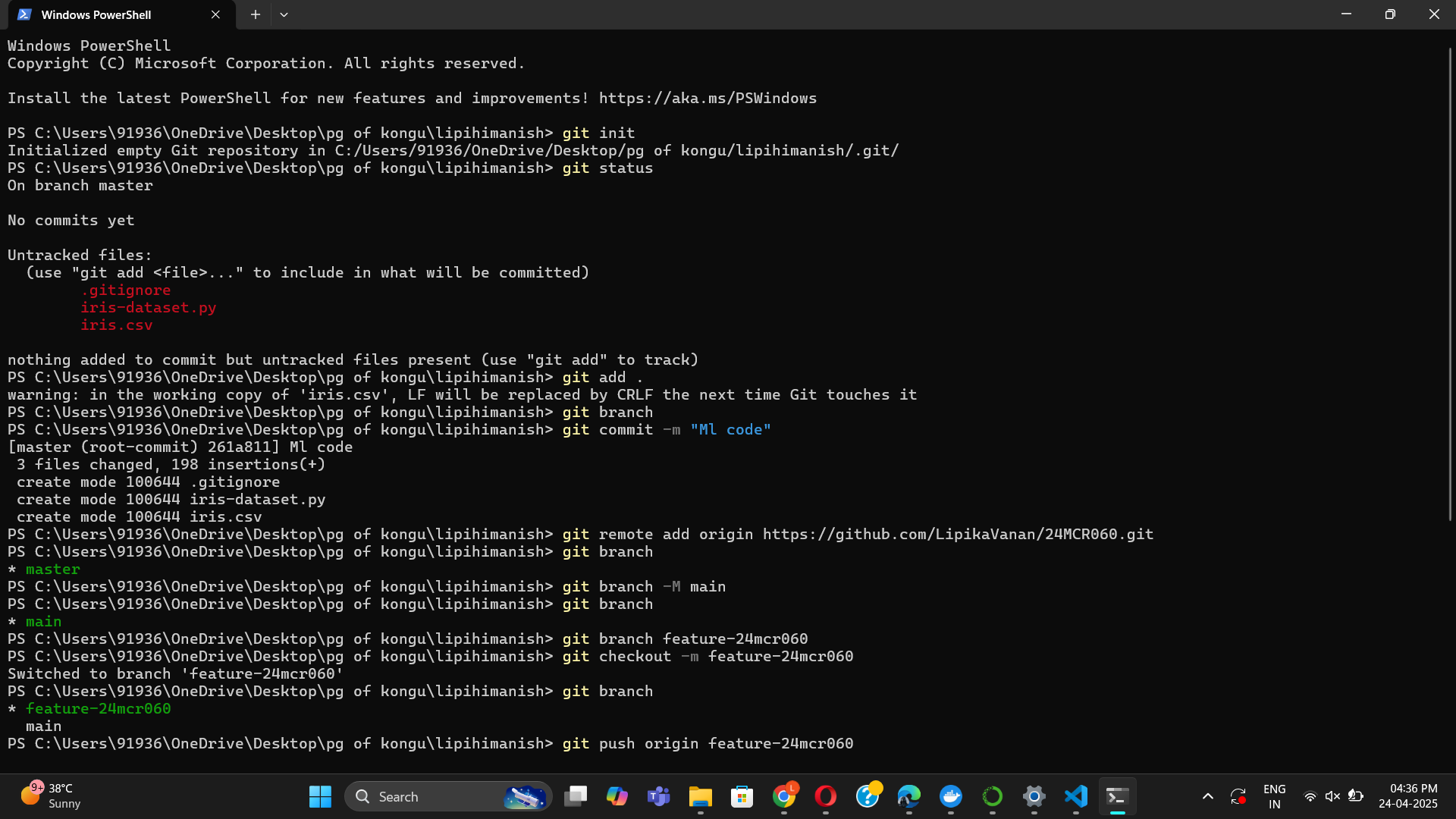
Task: Show hidden system tray icons
Action: coord(1208,796)
